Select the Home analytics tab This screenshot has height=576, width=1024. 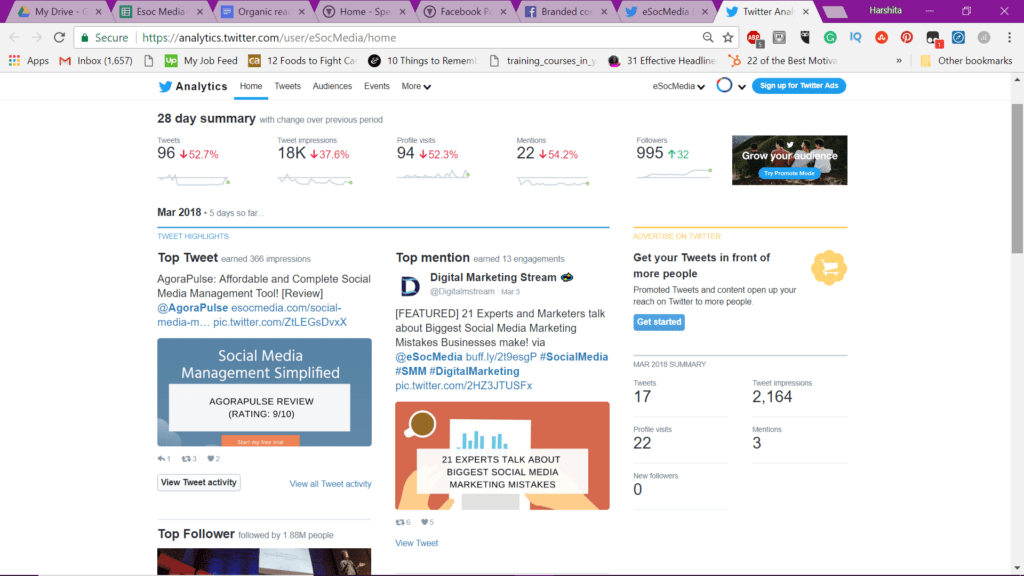(251, 86)
